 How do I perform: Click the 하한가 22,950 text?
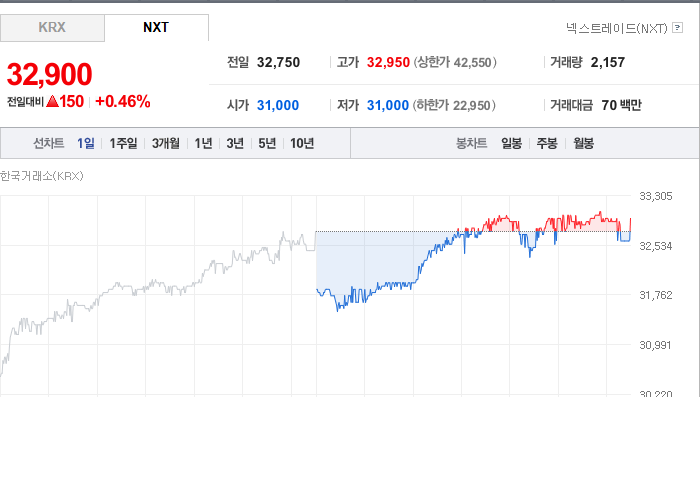[x=454, y=105]
